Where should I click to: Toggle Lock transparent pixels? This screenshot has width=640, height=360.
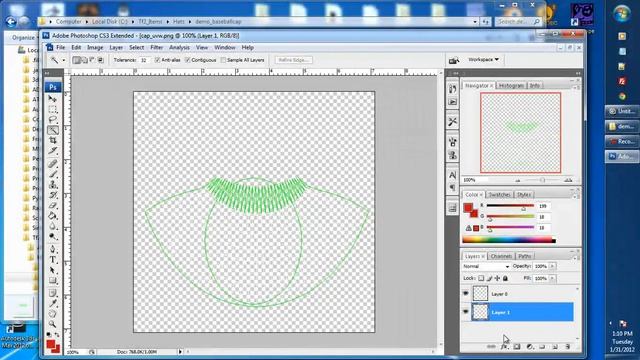tap(481, 278)
